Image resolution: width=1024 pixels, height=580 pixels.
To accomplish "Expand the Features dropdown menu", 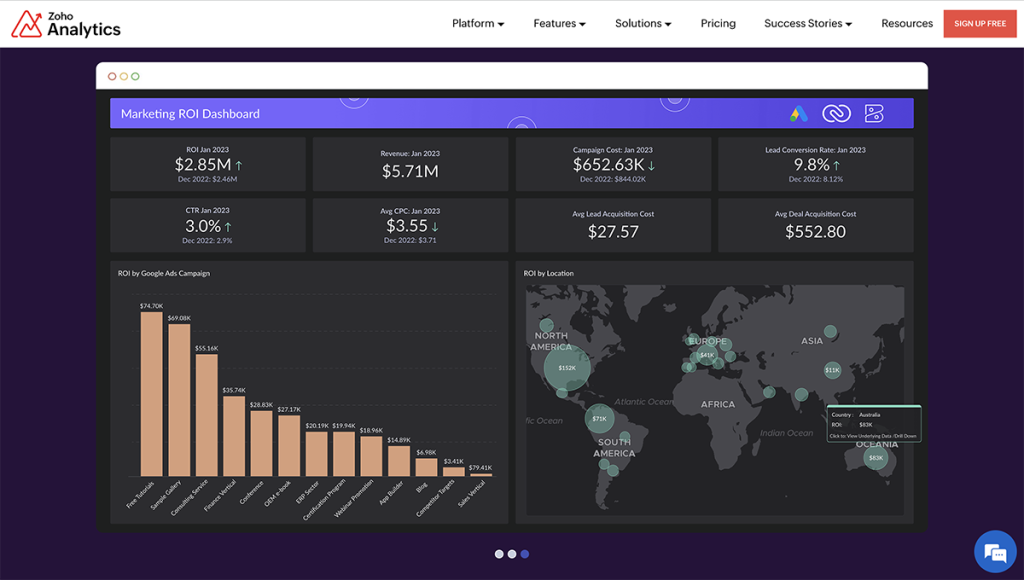I will point(559,24).
